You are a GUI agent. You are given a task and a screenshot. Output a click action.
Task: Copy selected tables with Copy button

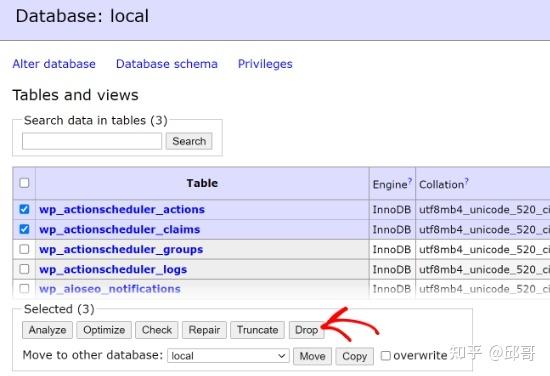(x=354, y=356)
